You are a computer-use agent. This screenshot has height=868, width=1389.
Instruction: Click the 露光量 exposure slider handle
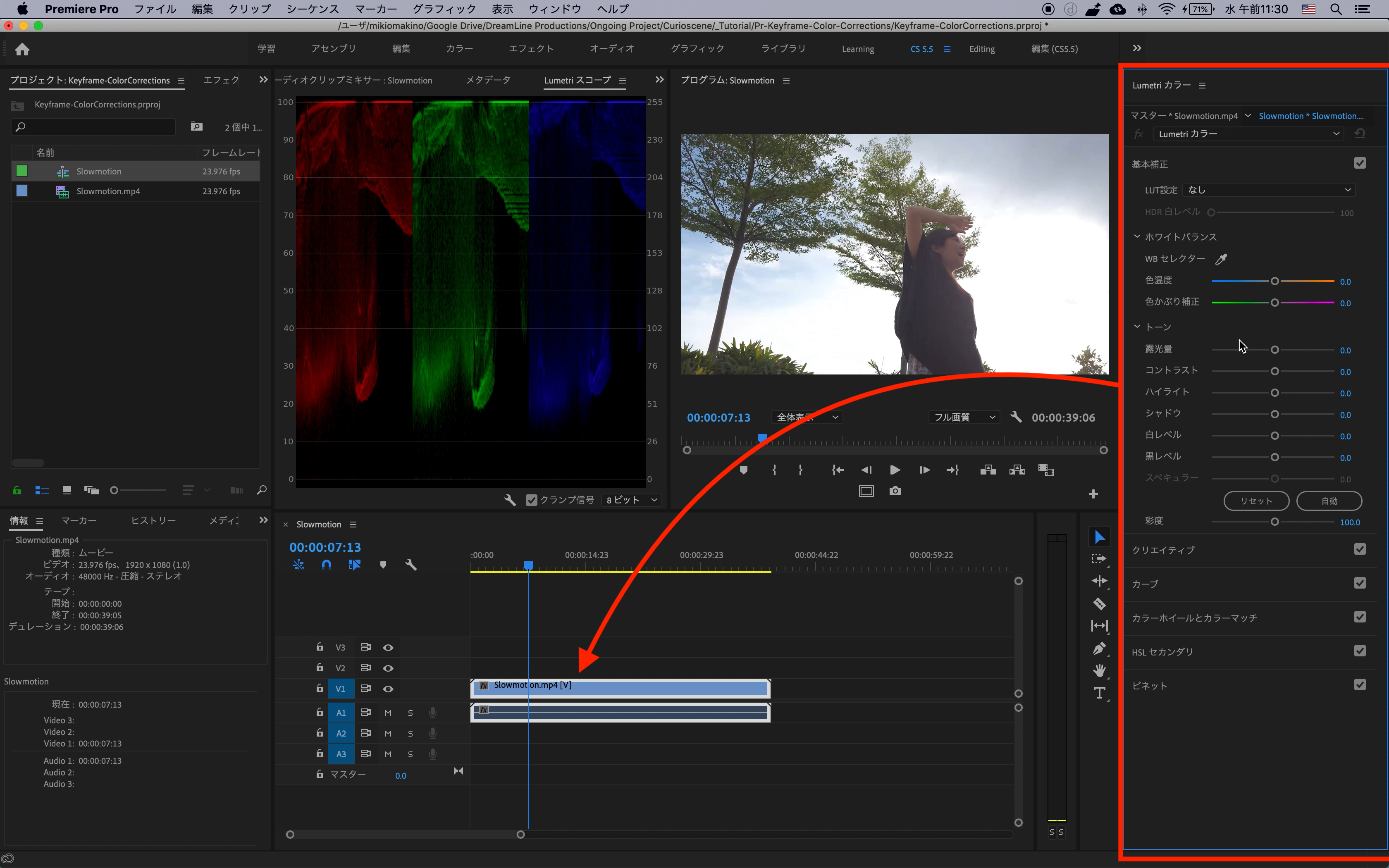(1274, 350)
